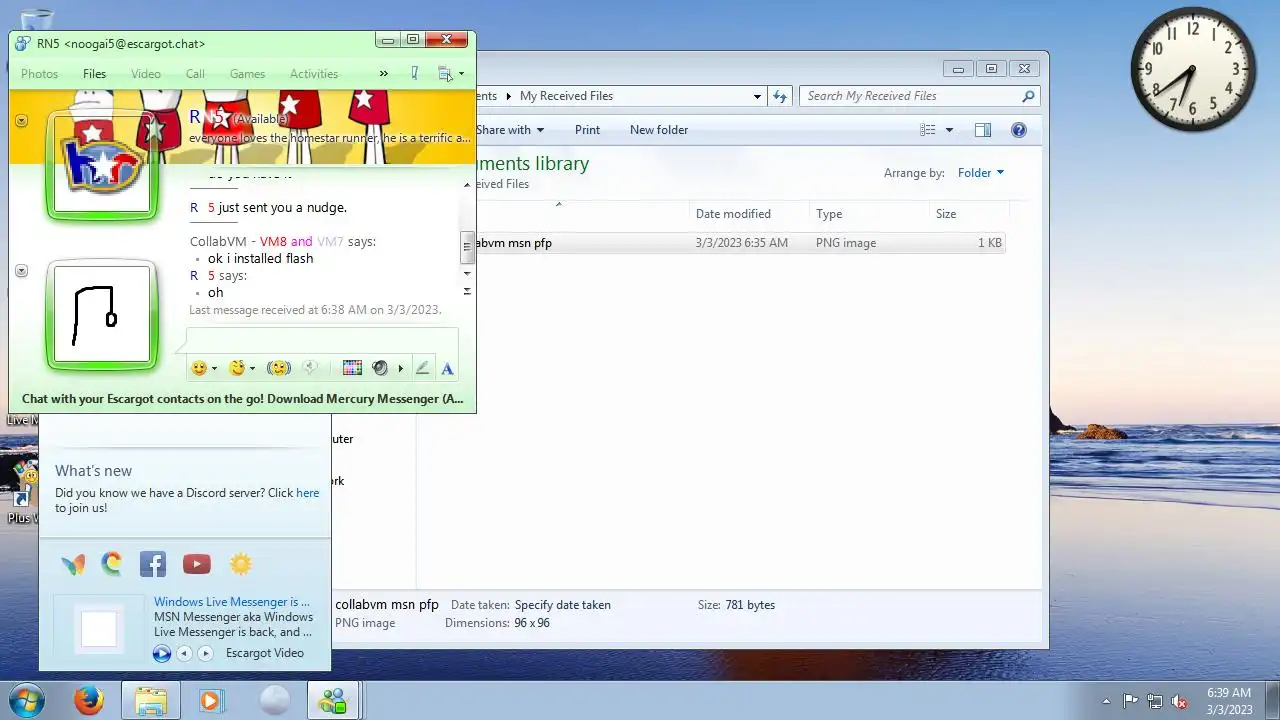Click New folder in Explorer toolbar
This screenshot has width=1280, height=720.
coord(659,130)
